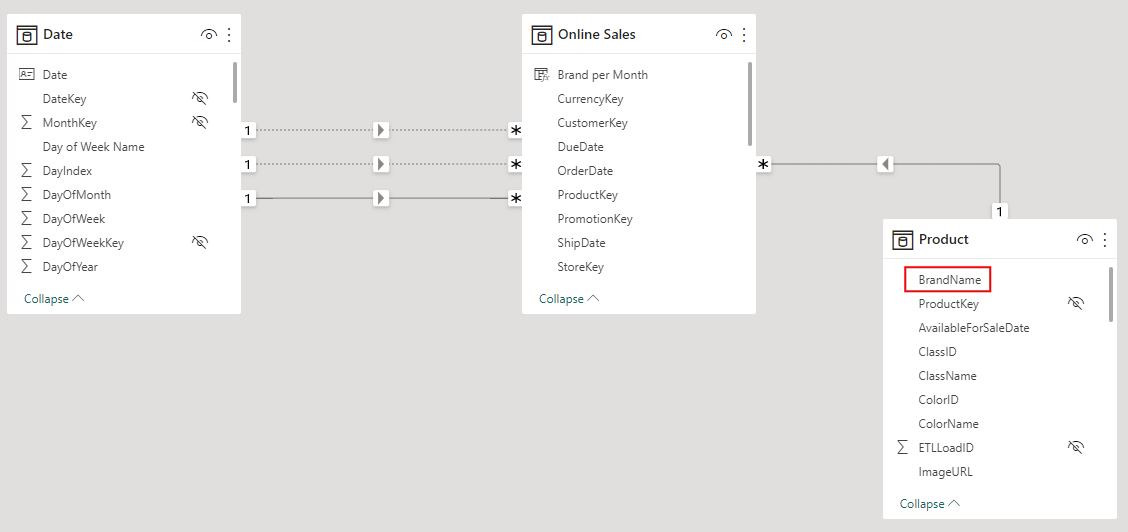Click the Date table header icon
Screen dimensions: 1128x532
tap(27, 35)
